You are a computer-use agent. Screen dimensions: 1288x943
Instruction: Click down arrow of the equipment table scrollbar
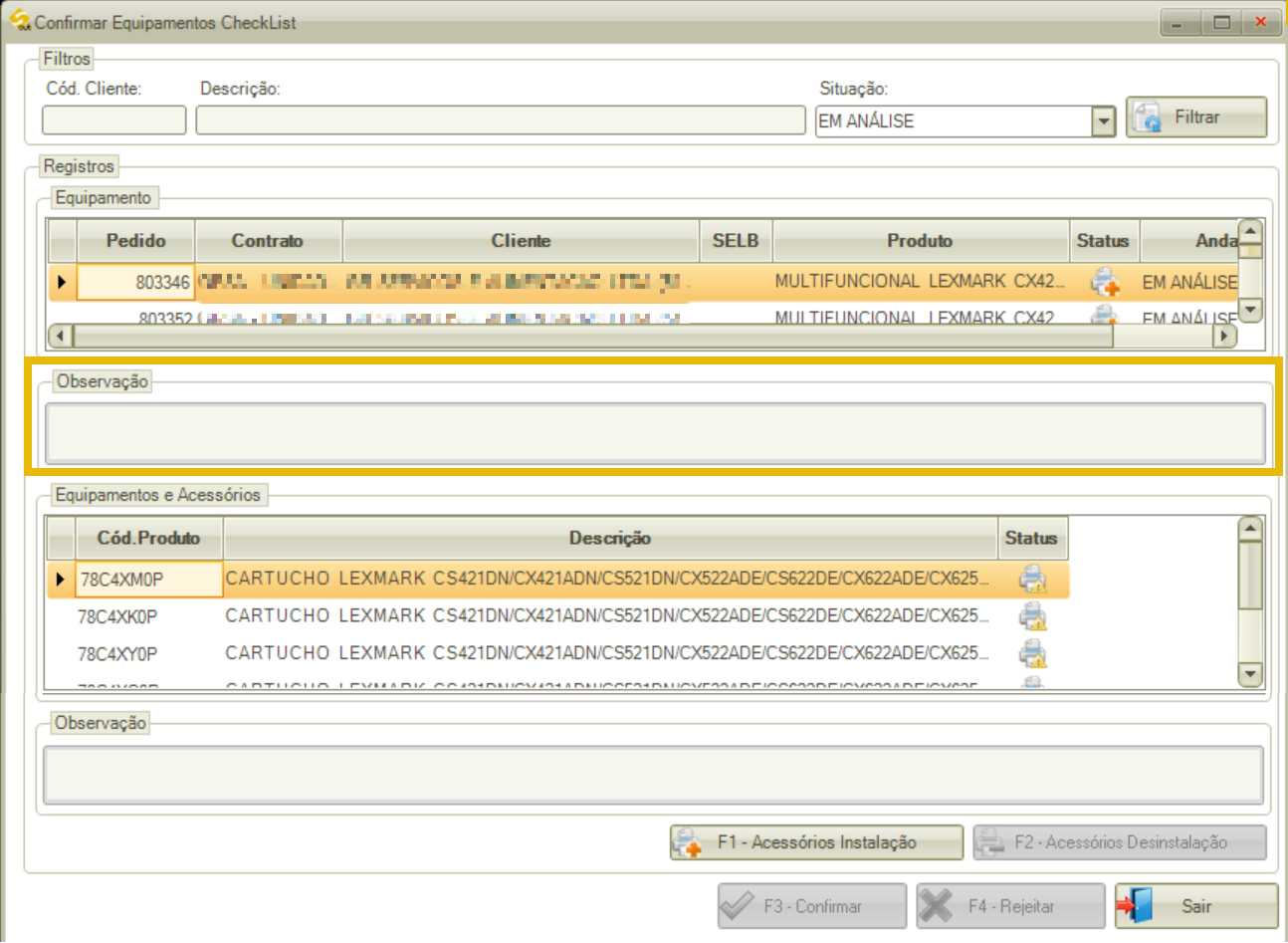pos(1250,311)
